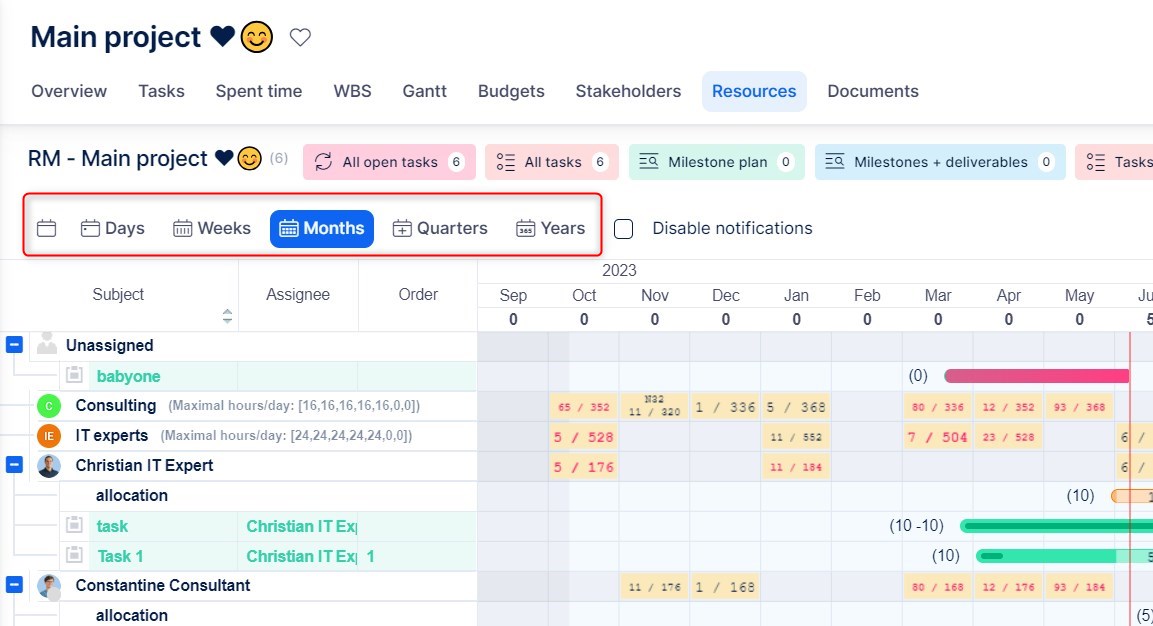Open the babyone task link
This screenshot has width=1153, height=626.
point(128,376)
